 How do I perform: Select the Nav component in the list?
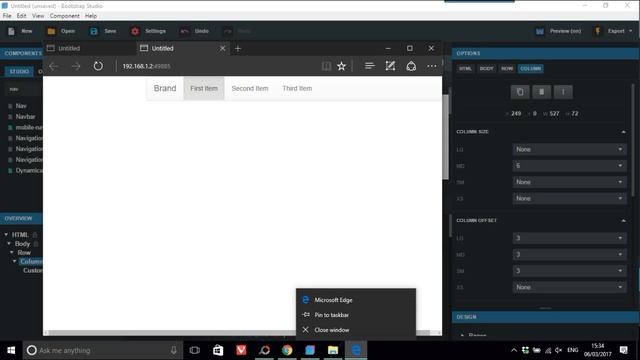click(21, 106)
